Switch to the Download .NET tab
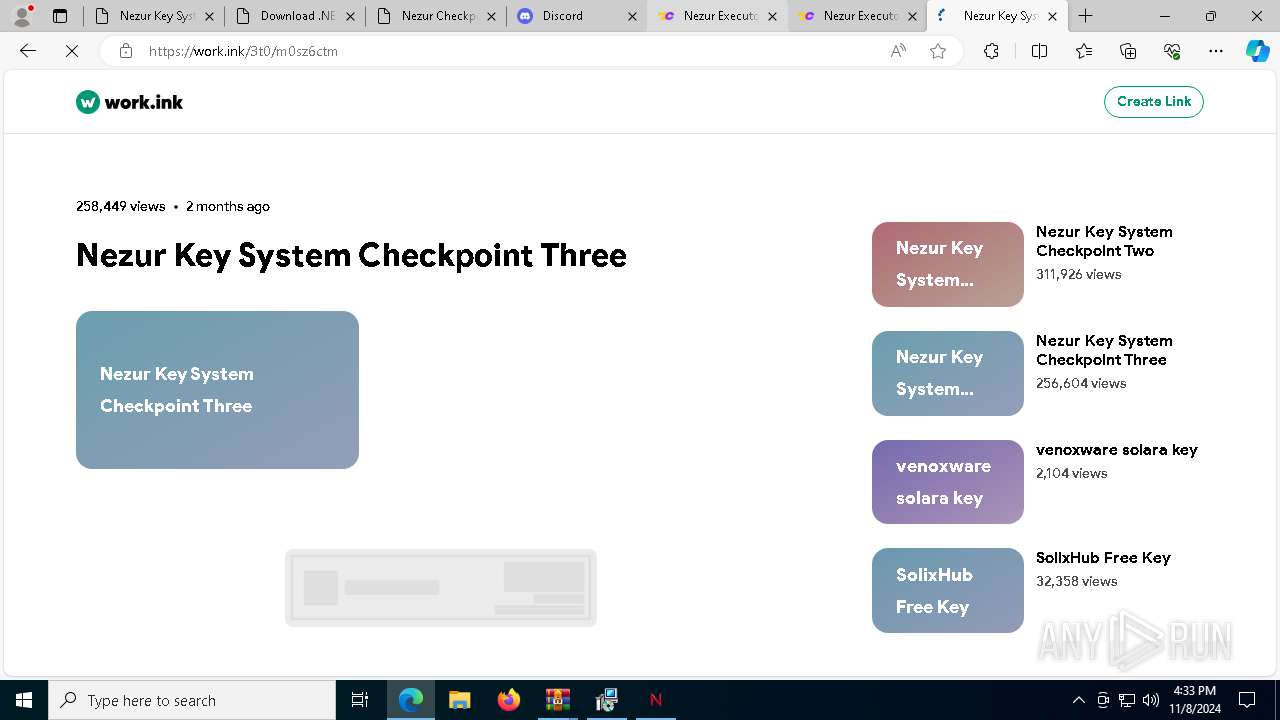The image size is (1280, 720). 296,16
